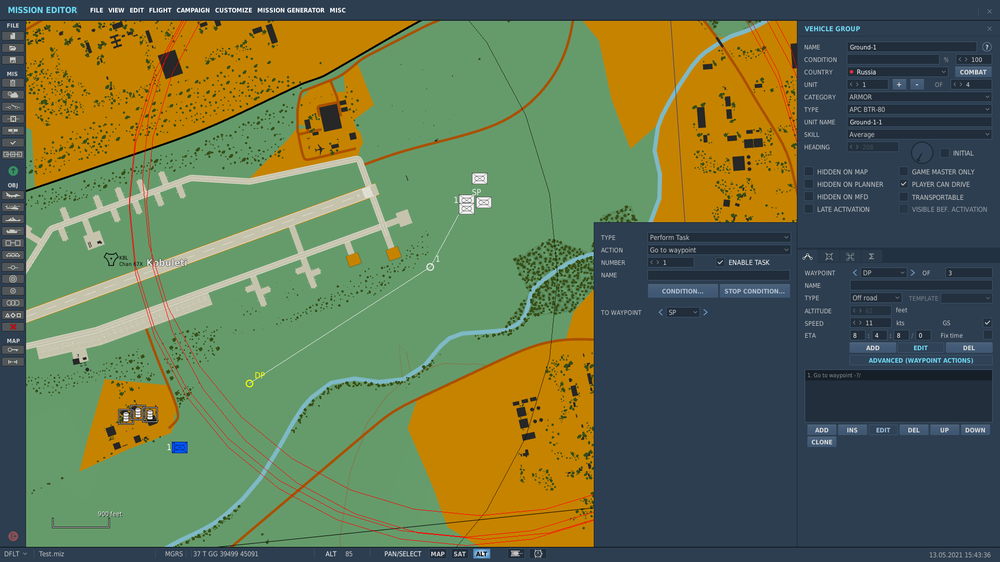
Task: Toggle the GS speed checkbox
Action: (x=987, y=323)
